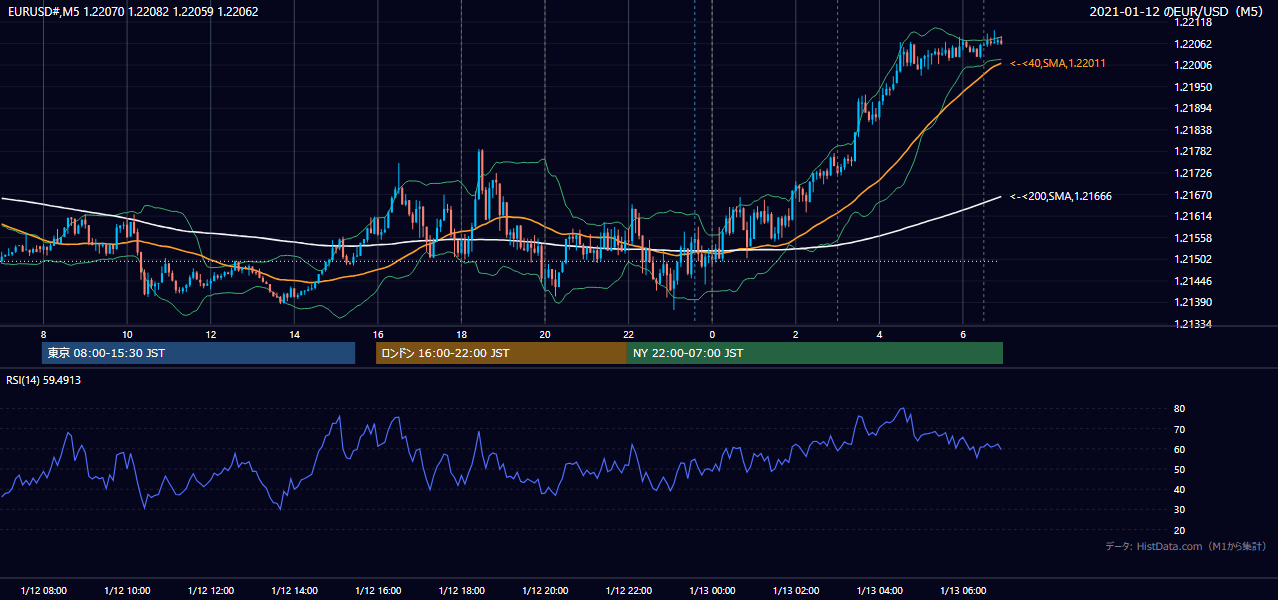Click the 2021-01-12 EUR/USD (M5) title

click(x=1178, y=12)
